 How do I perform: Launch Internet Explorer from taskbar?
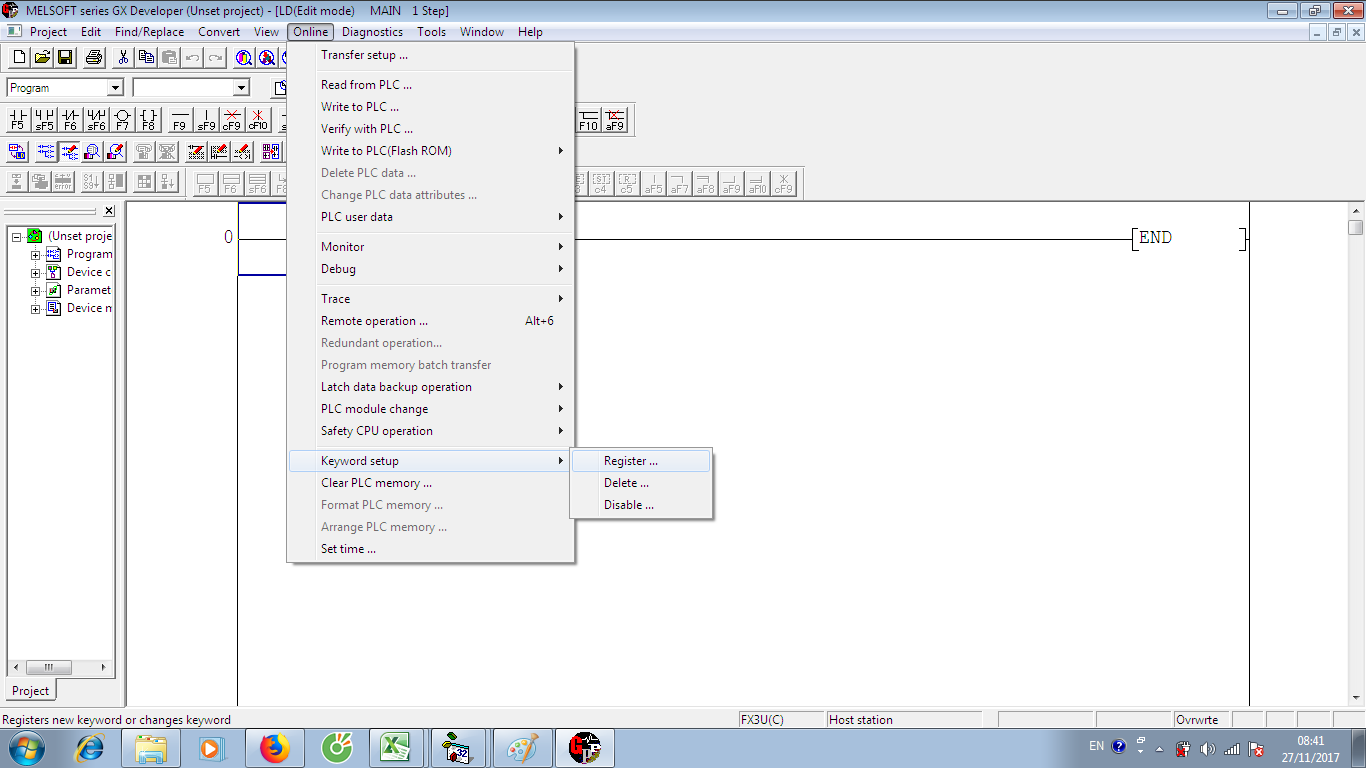pyautogui.click(x=90, y=747)
